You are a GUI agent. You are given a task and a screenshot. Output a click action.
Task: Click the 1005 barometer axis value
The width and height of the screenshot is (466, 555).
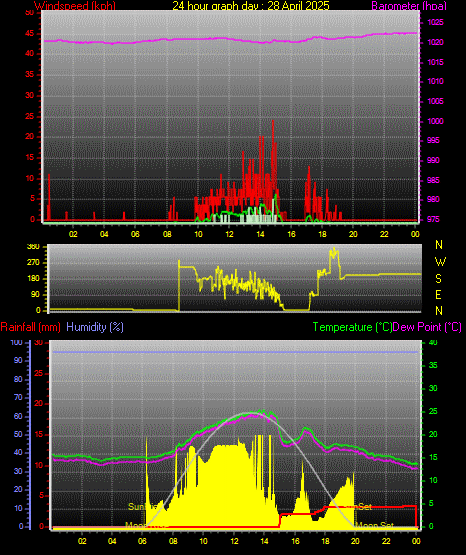435,101
